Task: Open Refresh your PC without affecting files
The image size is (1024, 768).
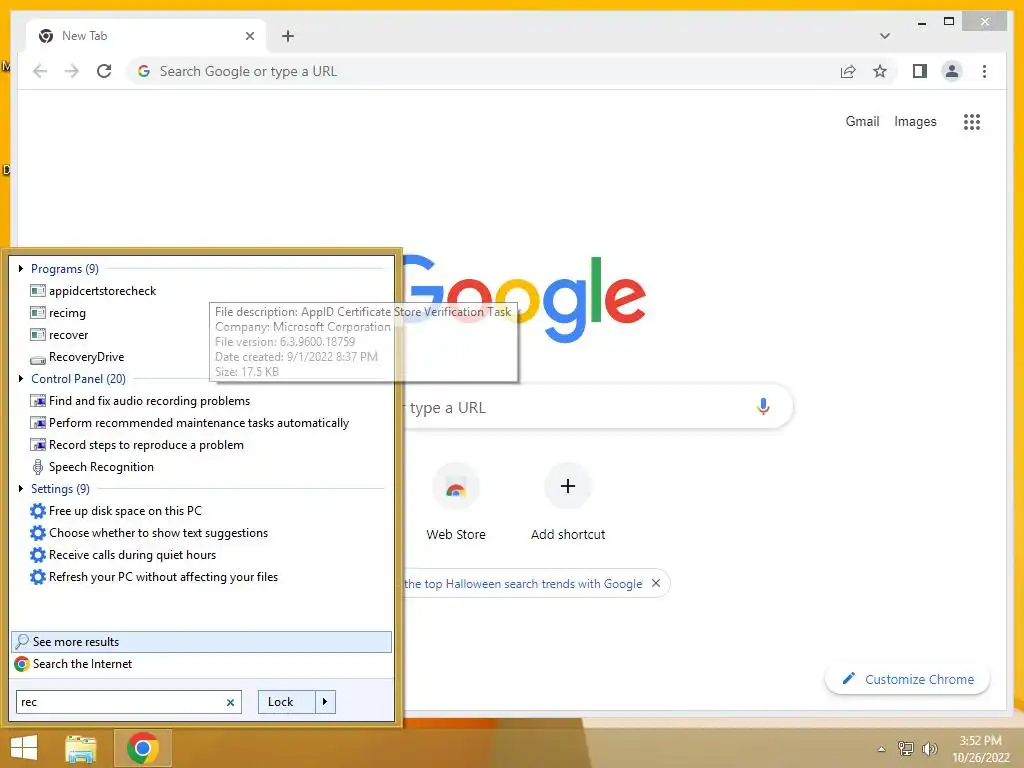Action: click(154, 577)
